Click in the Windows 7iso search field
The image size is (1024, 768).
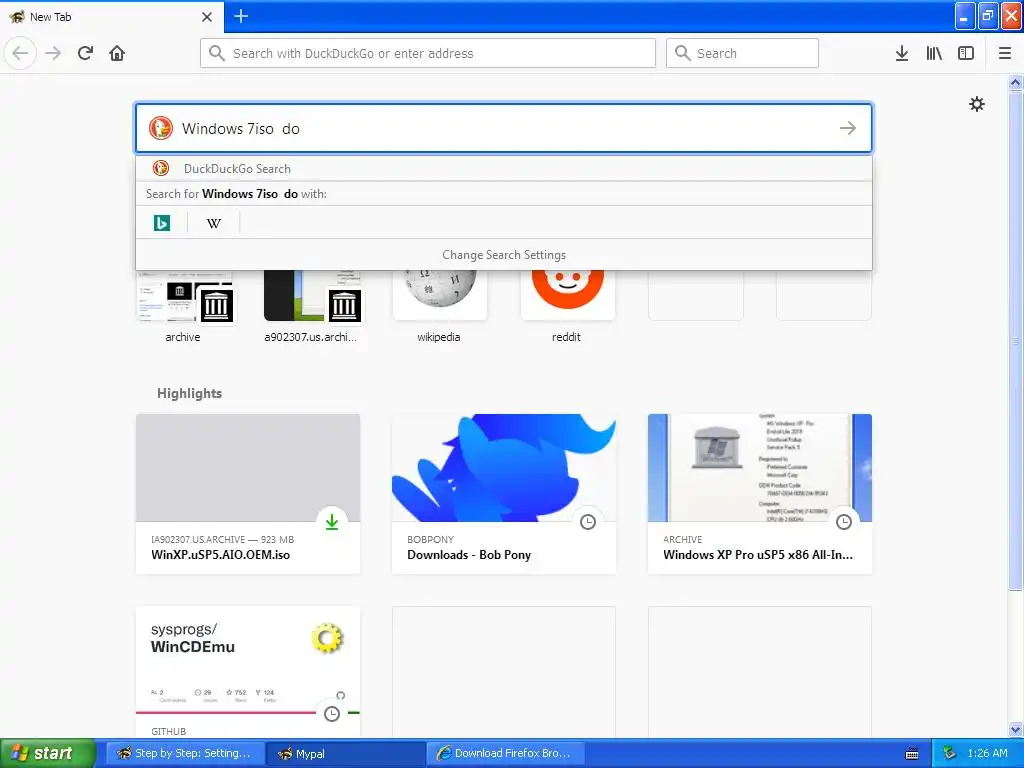click(x=503, y=128)
